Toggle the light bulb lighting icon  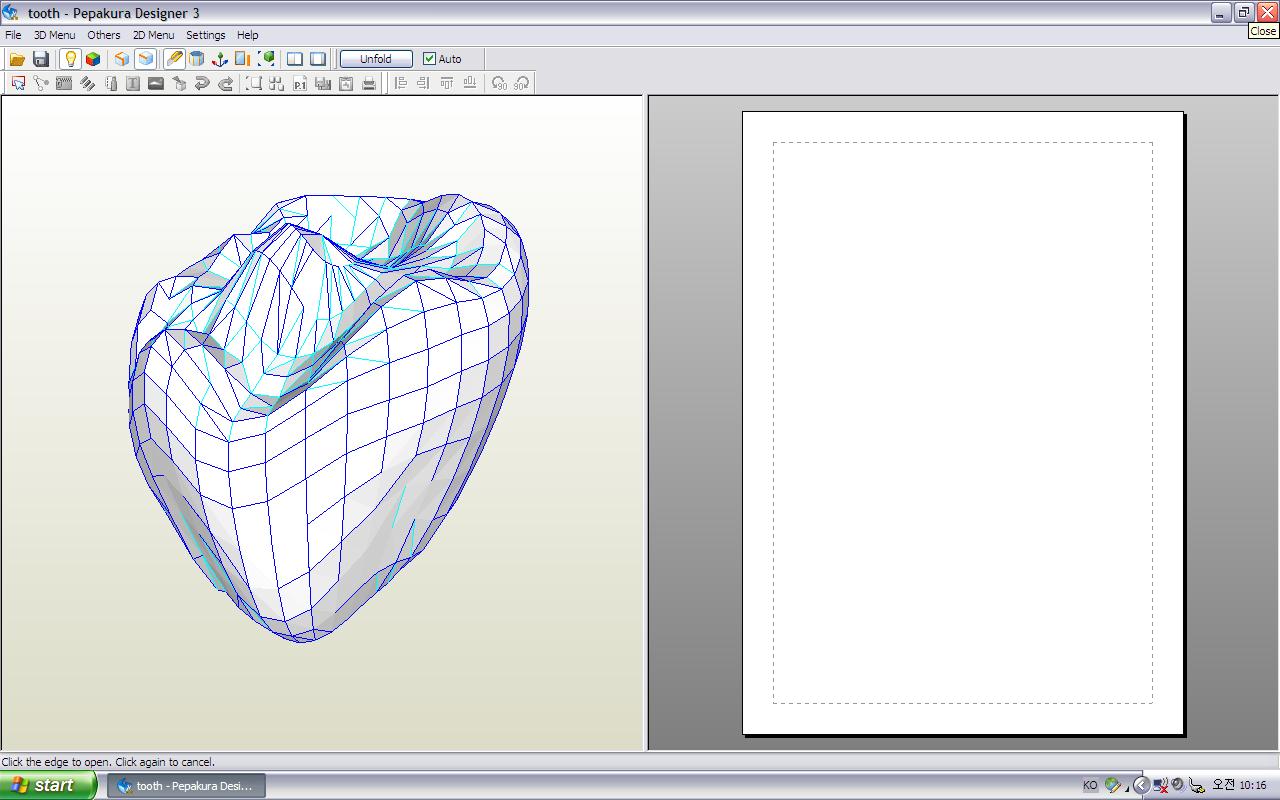tap(70, 59)
